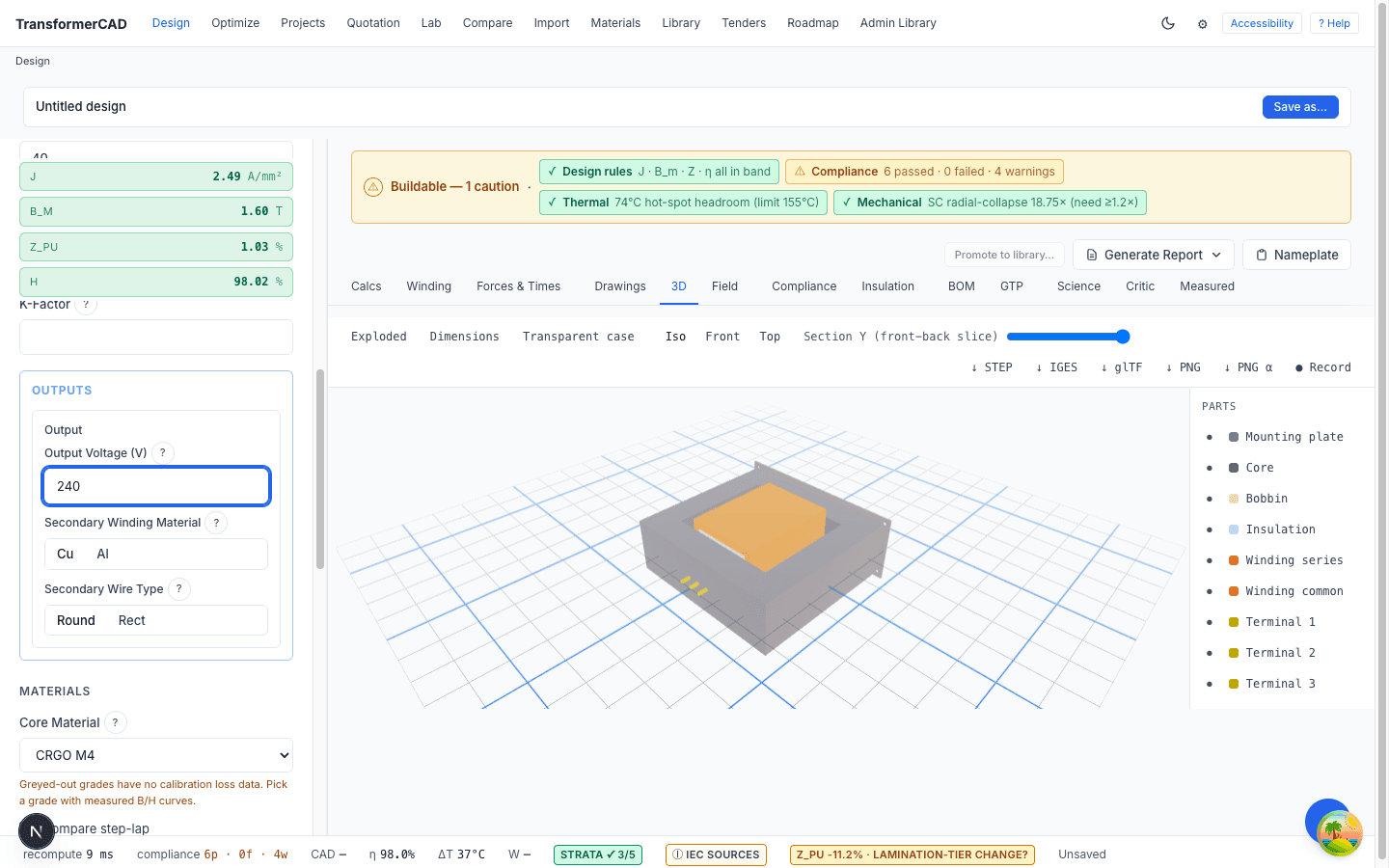The image size is (1389, 868).
Task: Open settings gear icon in header
Action: (1202, 24)
